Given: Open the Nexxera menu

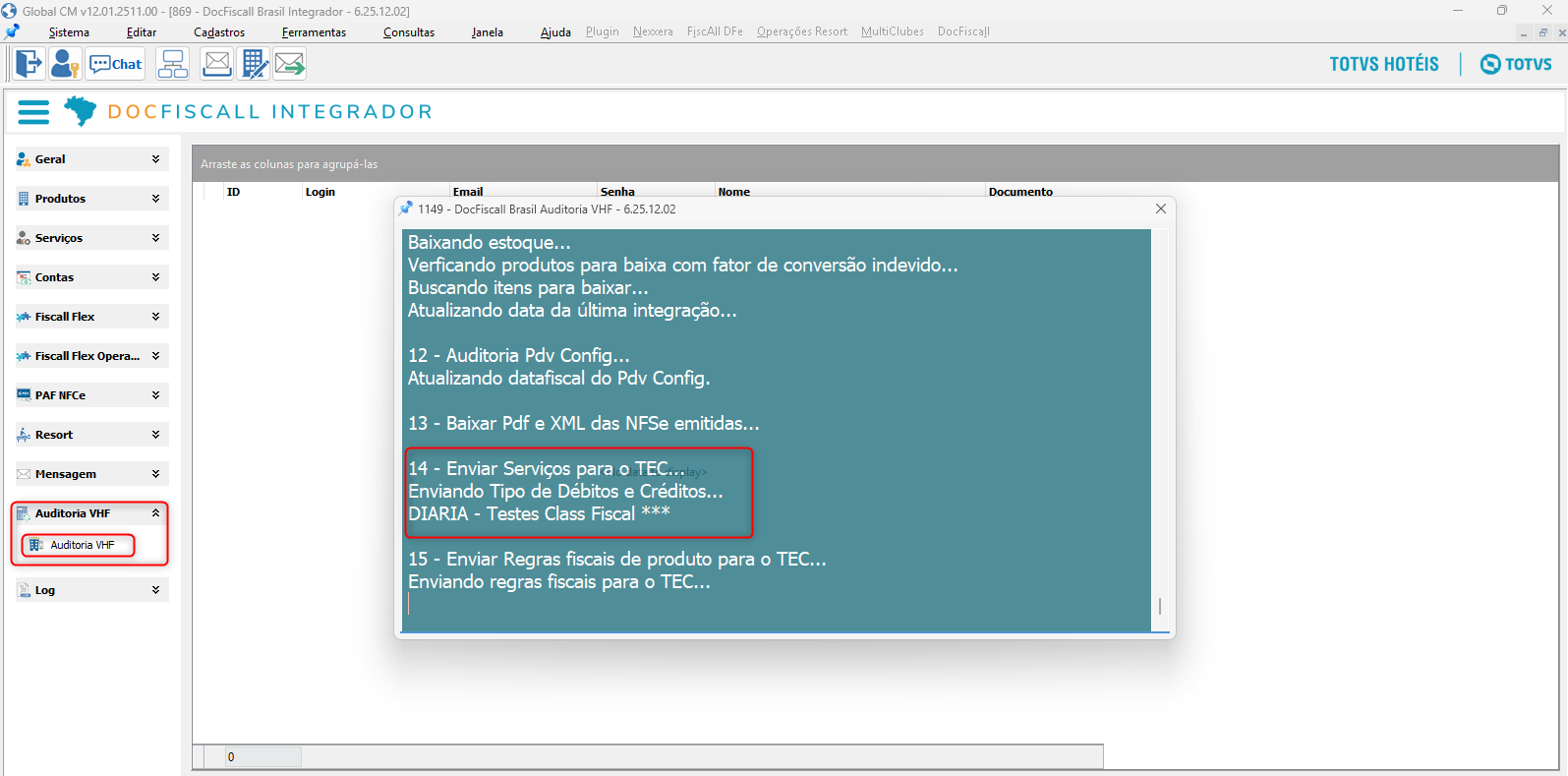Looking at the screenshot, I should pyautogui.click(x=653, y=31).
